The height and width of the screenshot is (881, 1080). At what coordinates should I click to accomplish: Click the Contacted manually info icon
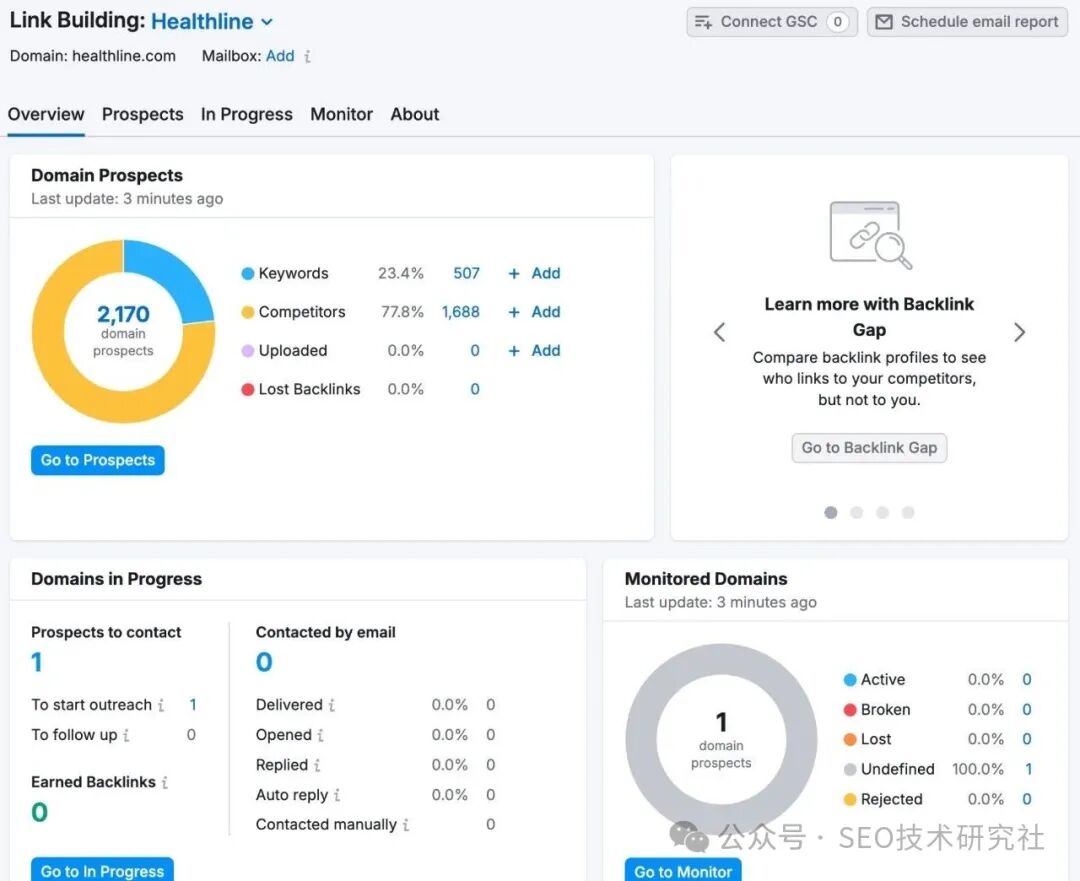[x=406, y=825]
